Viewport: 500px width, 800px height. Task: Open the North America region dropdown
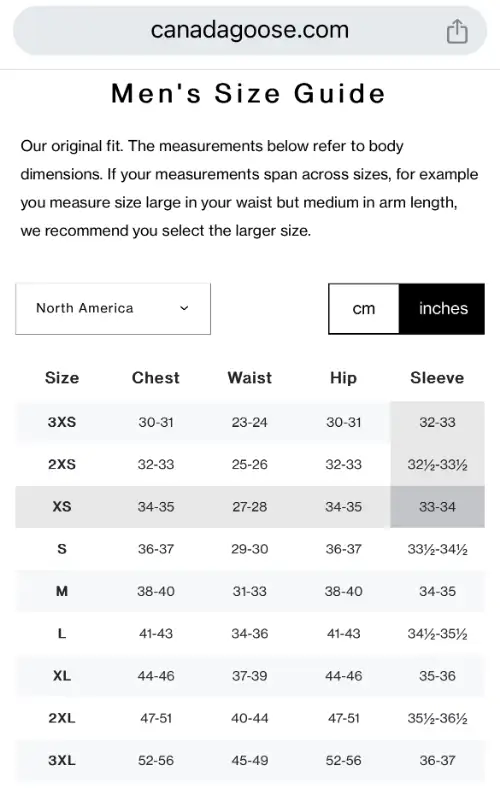[113, 309]
